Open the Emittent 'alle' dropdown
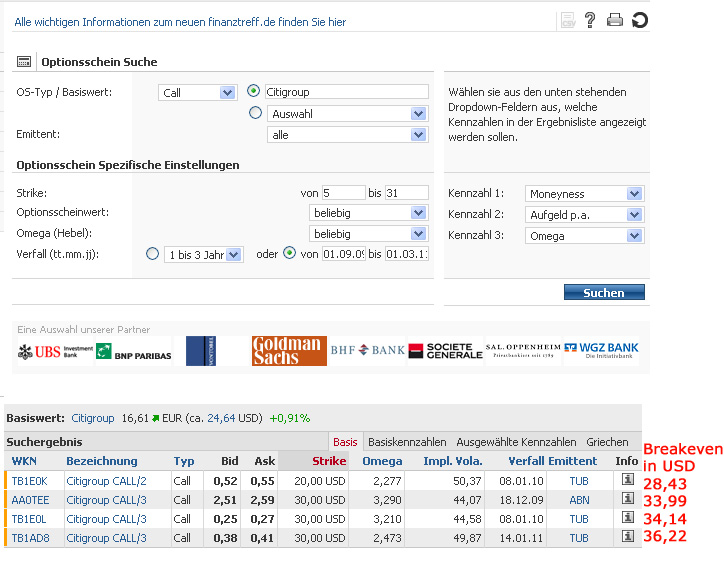This screenshot has height=562, width=724. pos(347,134)
